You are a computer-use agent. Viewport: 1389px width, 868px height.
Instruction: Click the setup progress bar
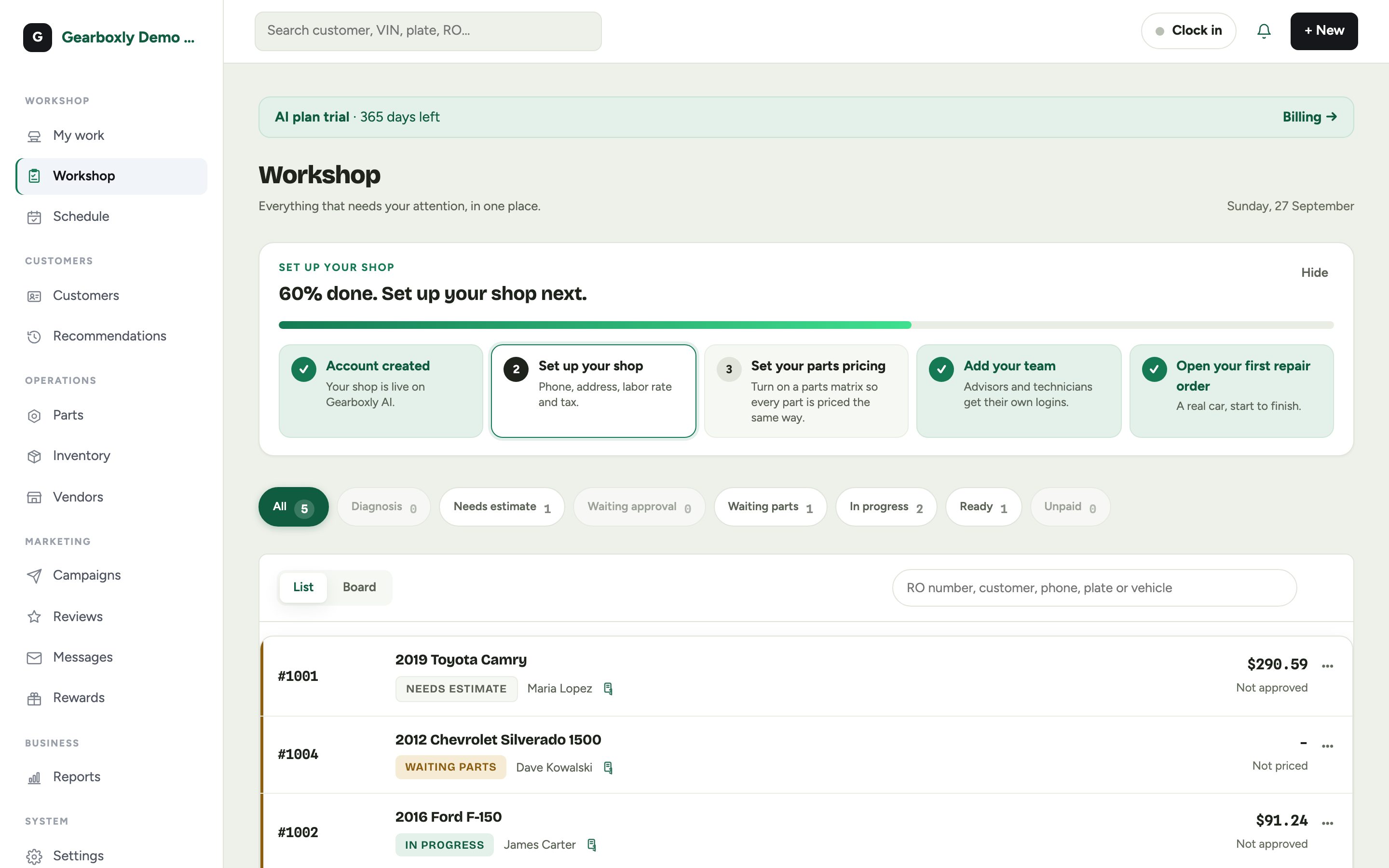coord(806,325)
